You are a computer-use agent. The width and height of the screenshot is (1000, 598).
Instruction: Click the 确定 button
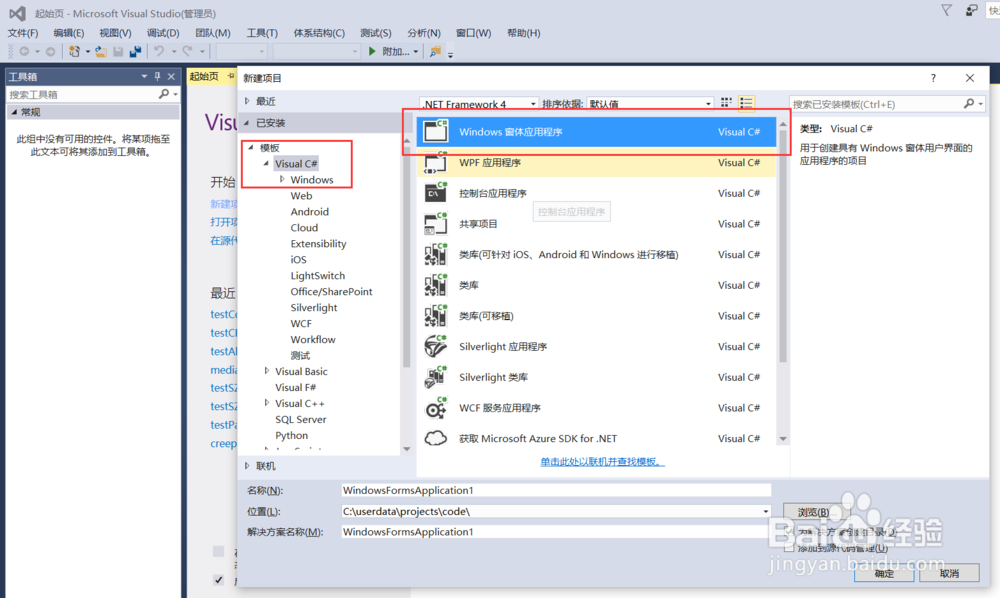click(x=884, y=573)
